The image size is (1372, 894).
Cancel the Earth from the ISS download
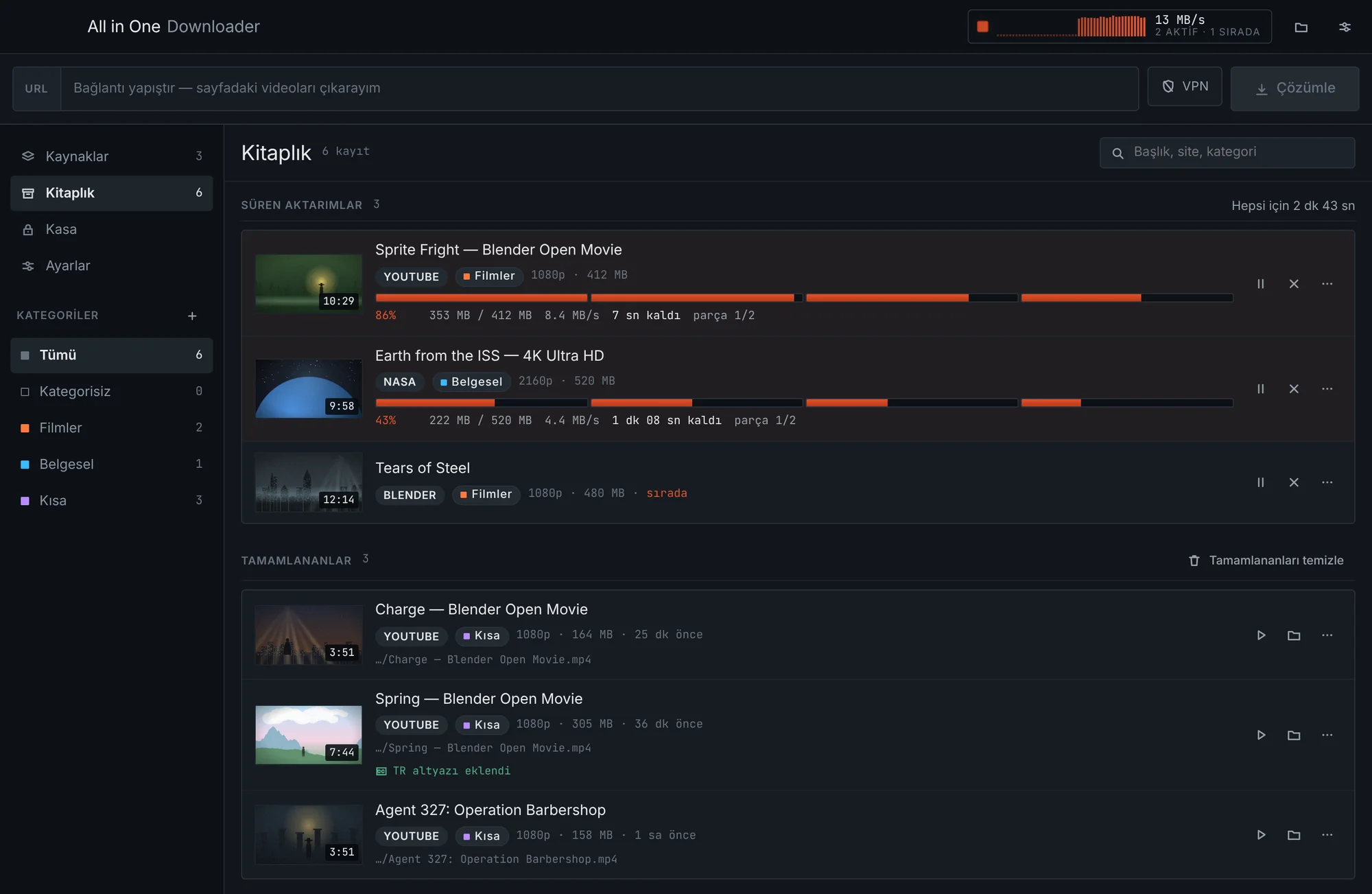[x=1294, y=388]
